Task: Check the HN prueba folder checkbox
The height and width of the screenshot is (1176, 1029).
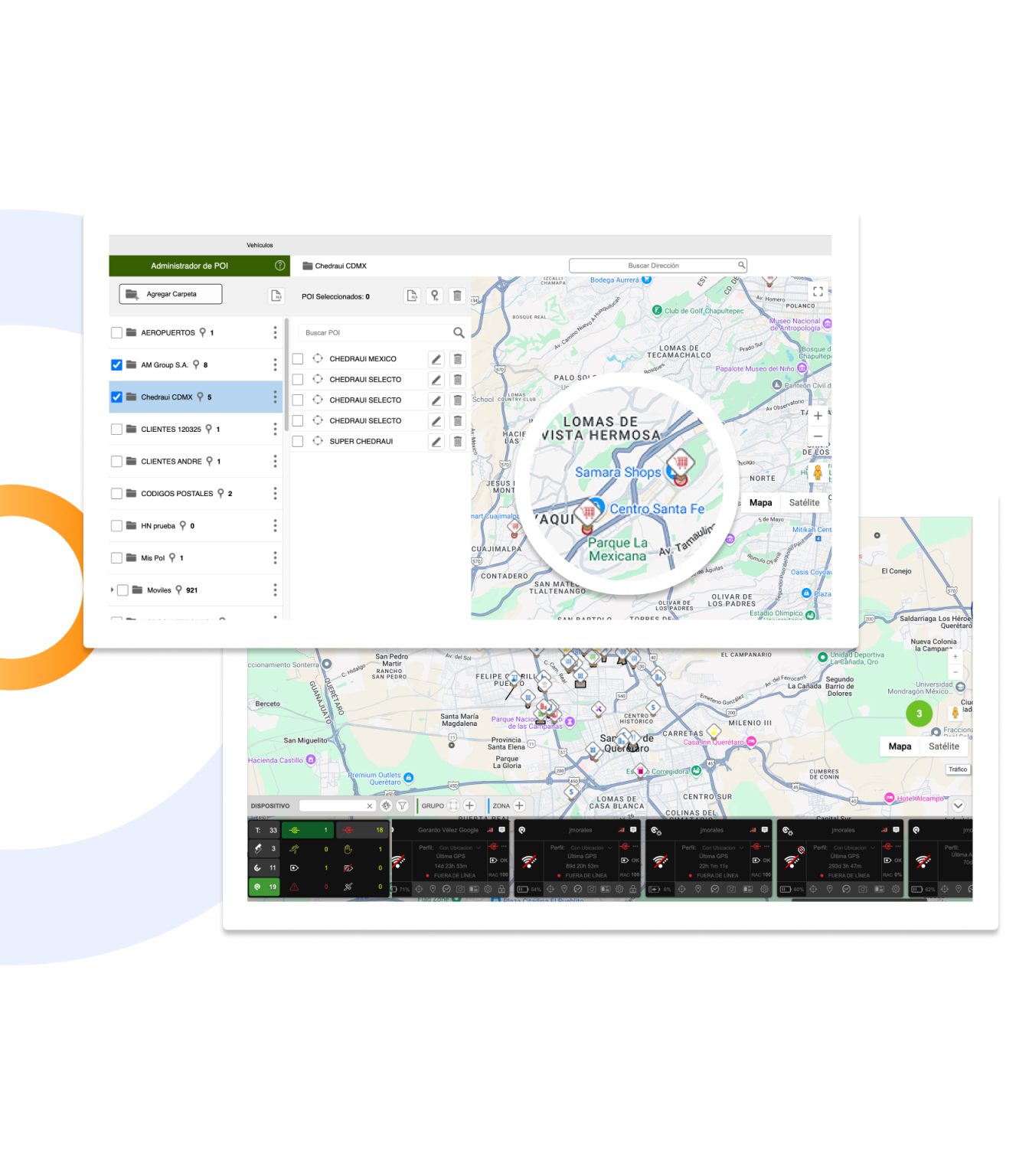Action: (116, 525)
